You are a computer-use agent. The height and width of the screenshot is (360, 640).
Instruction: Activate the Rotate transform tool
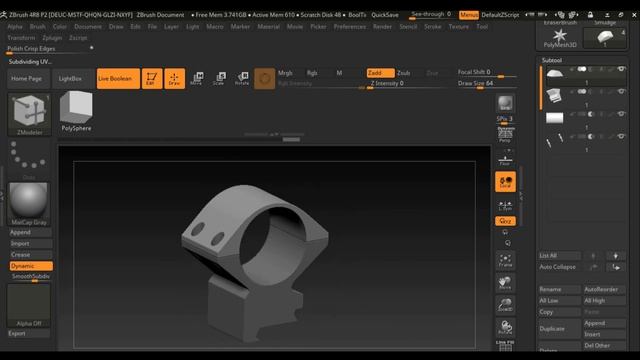click(242, 78)
